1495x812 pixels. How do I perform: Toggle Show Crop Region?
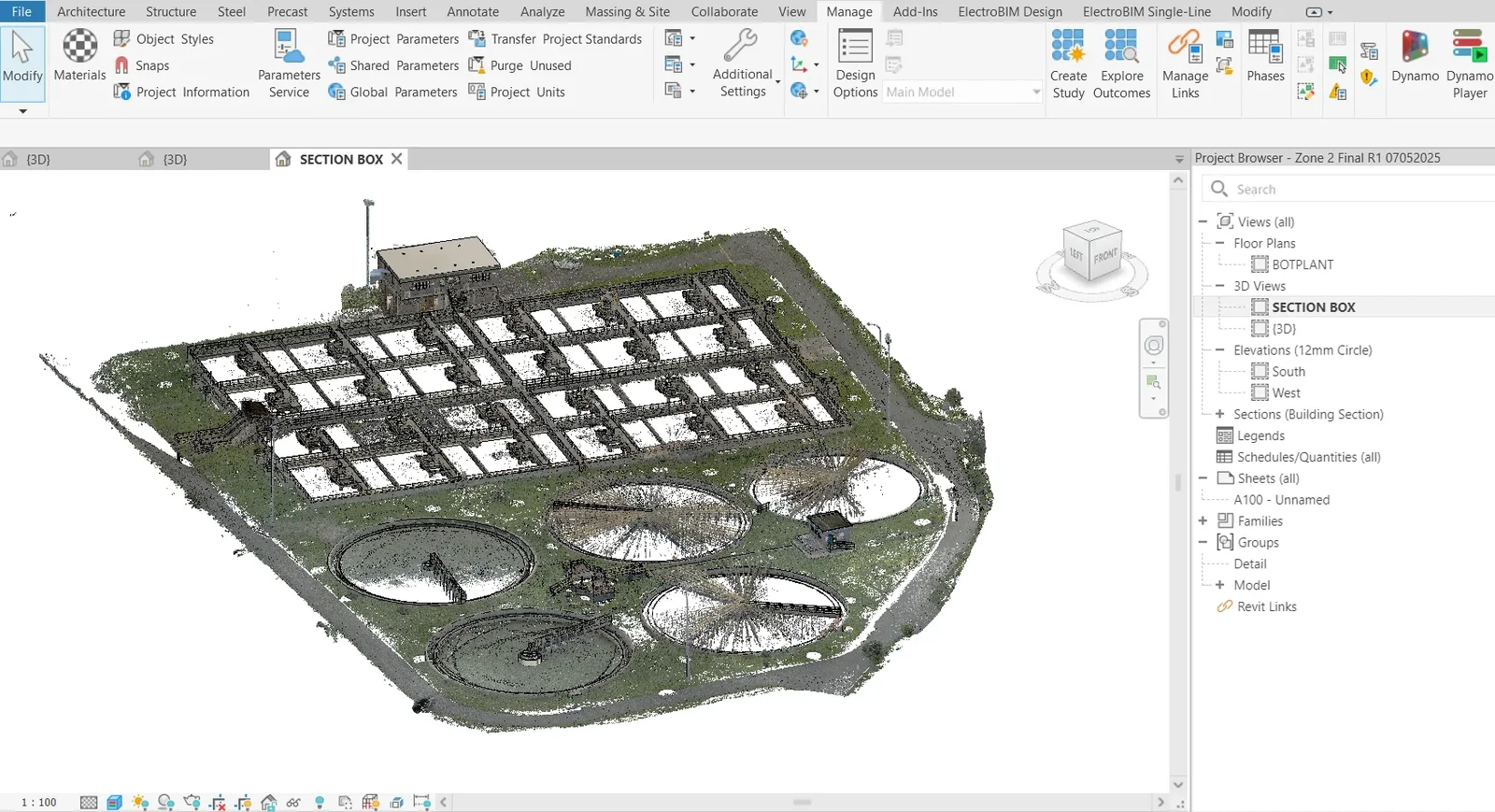pyautogui.click(x=244, y=803)
